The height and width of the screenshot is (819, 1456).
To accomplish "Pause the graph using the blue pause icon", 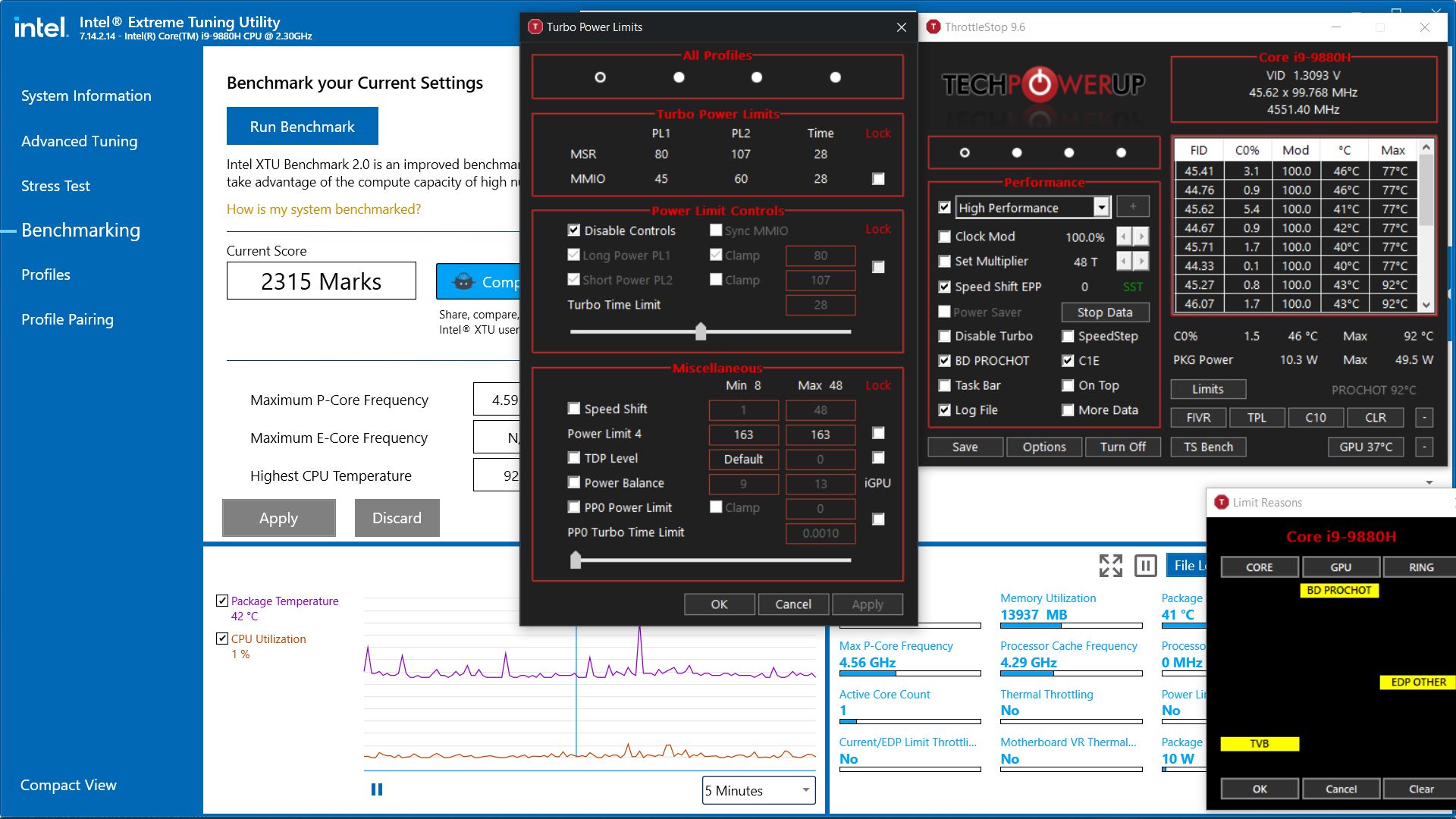I will pos(377,789).
